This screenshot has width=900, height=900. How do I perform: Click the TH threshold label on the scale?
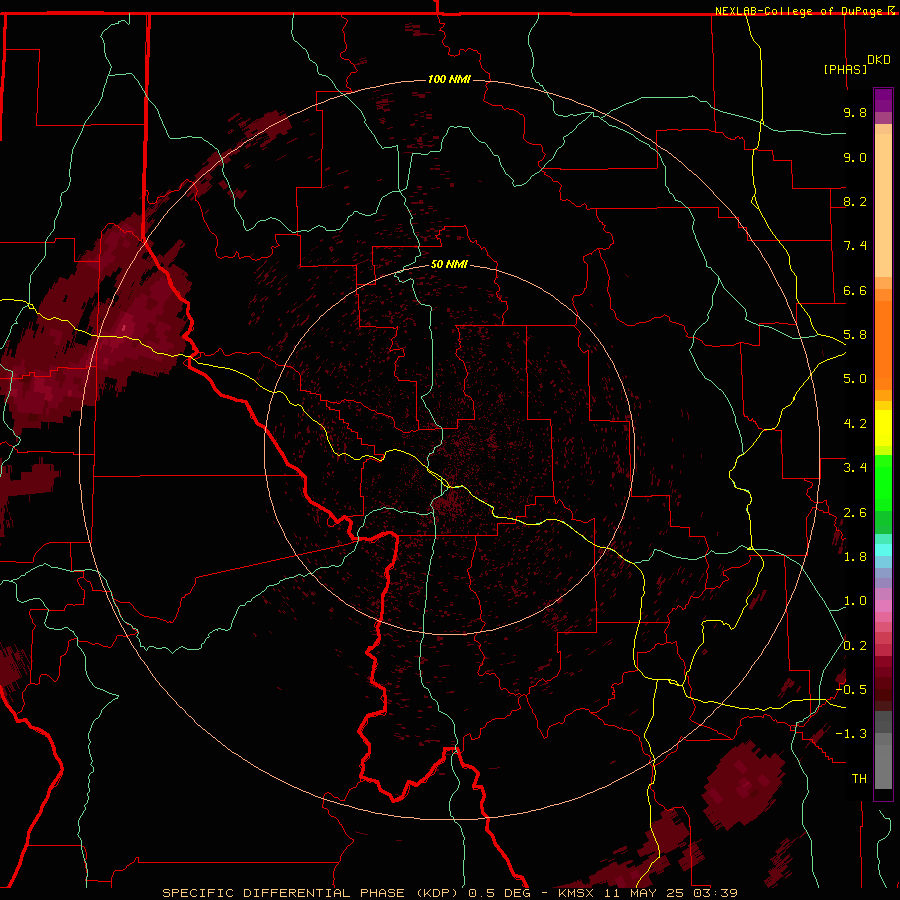click(859, 779)
